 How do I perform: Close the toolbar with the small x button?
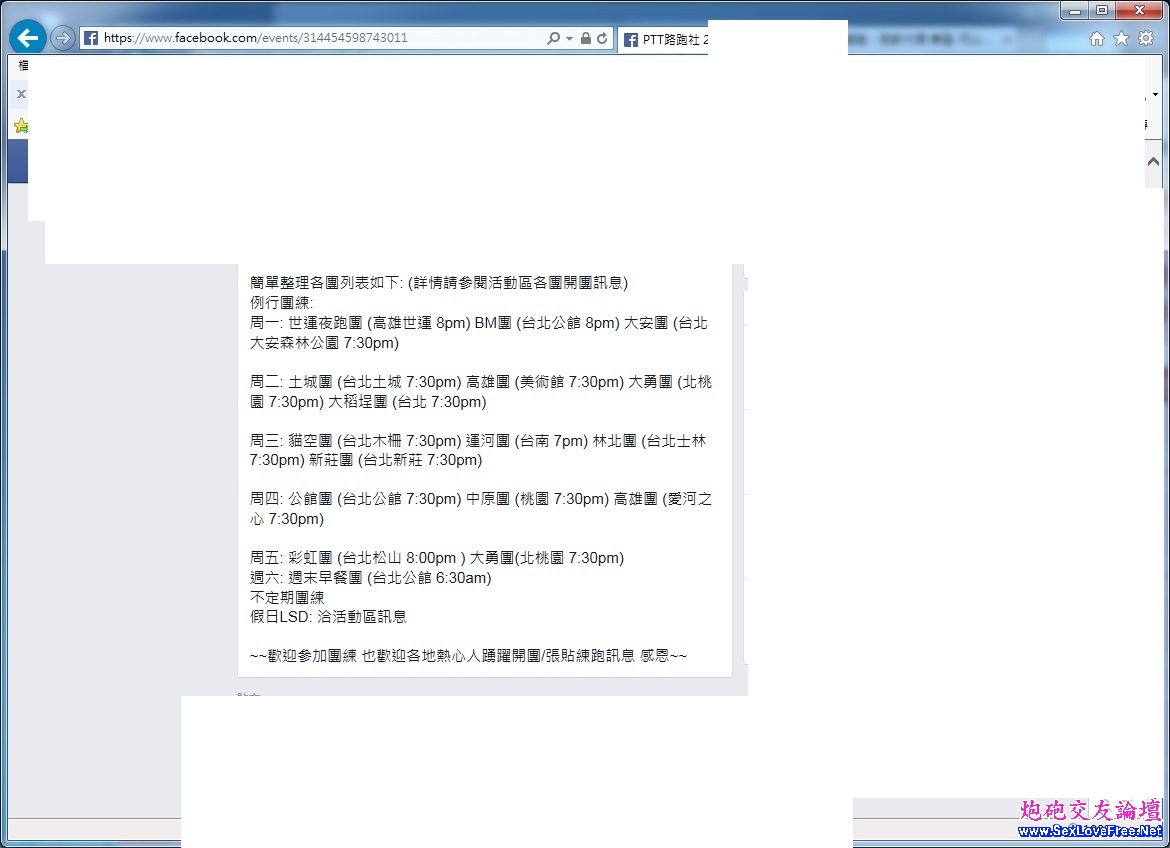click(21, 94)
